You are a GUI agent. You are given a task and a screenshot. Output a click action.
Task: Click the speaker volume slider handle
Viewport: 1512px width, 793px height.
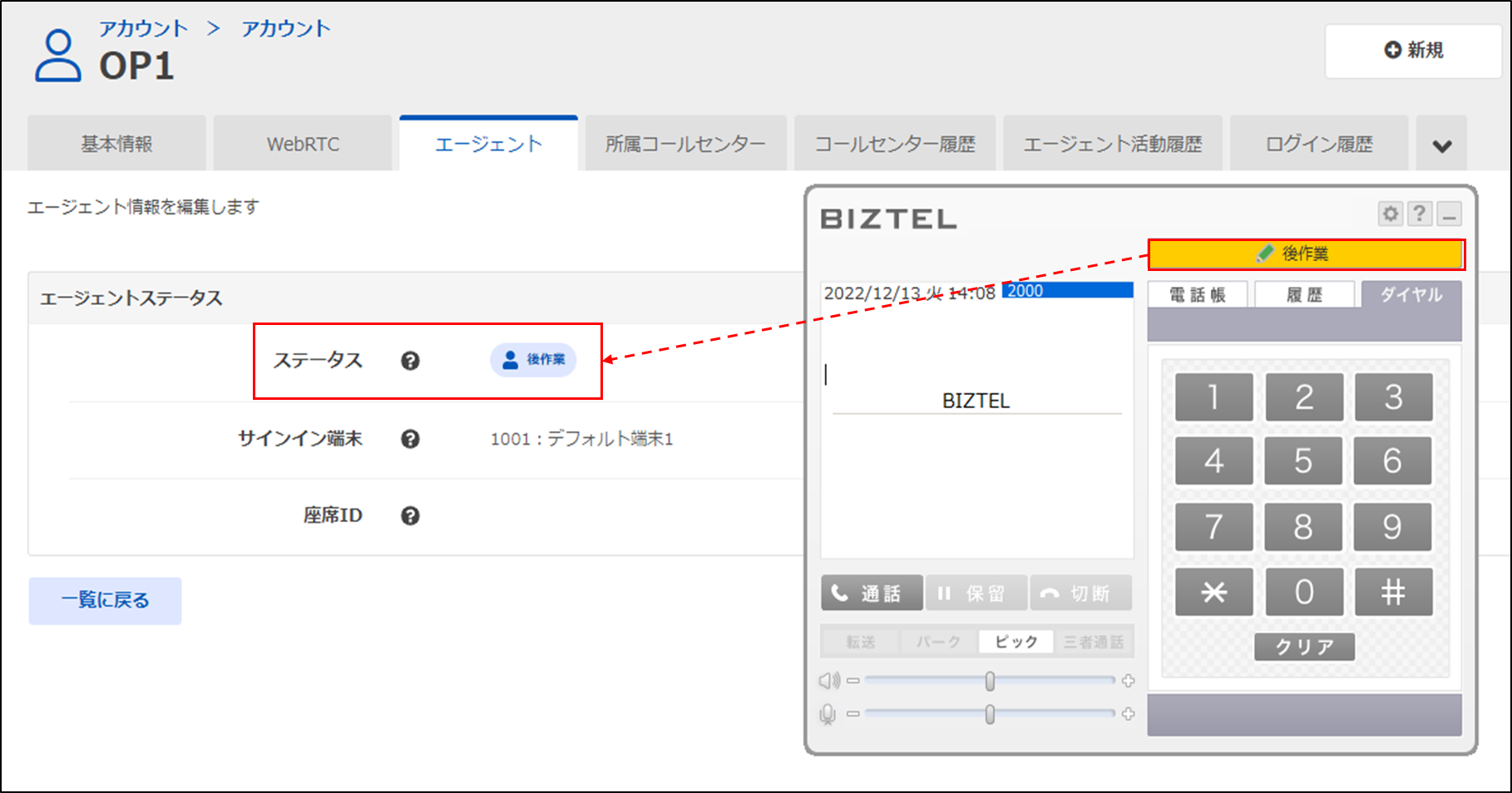tap(990, 682)
